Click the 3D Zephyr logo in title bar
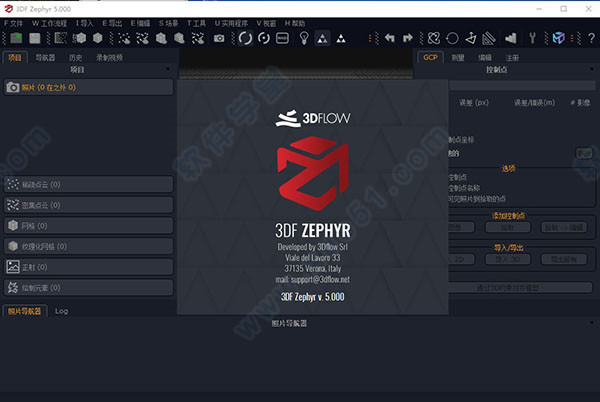Image resolution: width=600 pixels, height=402 pixels. (x=8, y=8)
